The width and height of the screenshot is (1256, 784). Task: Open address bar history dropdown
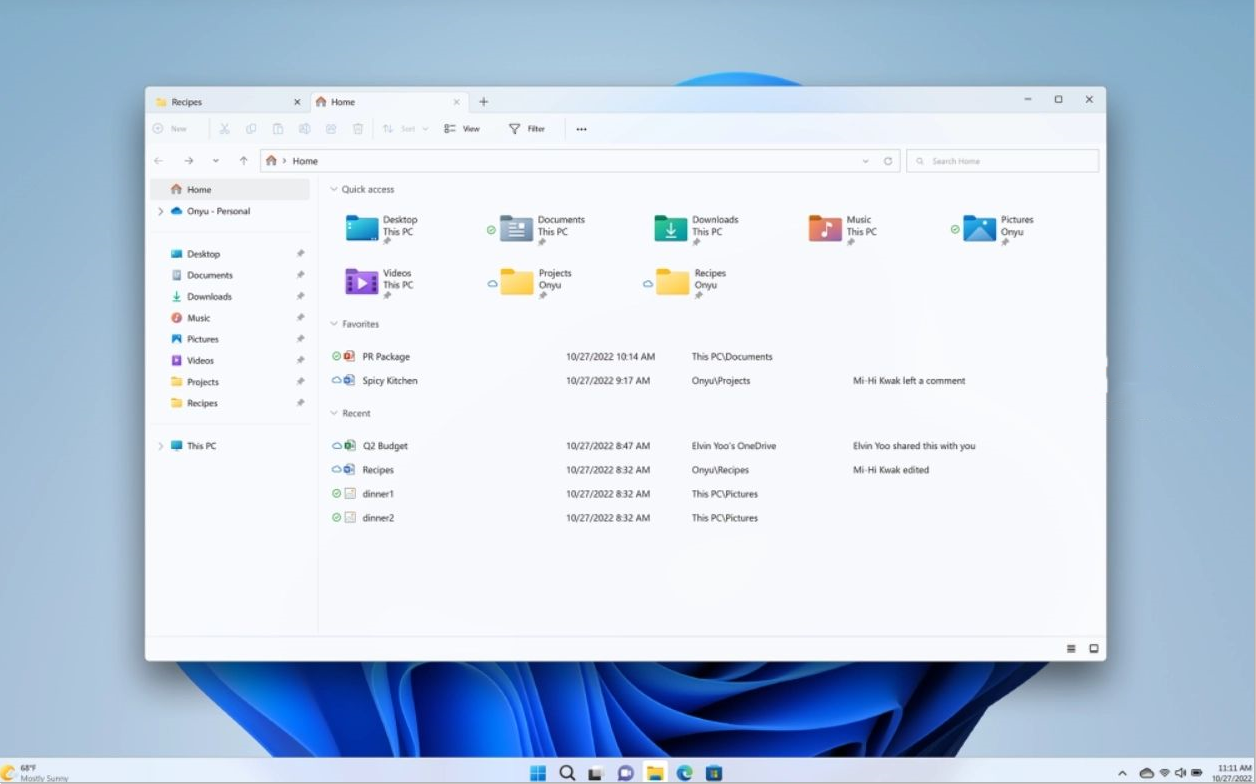coord(865,161)
